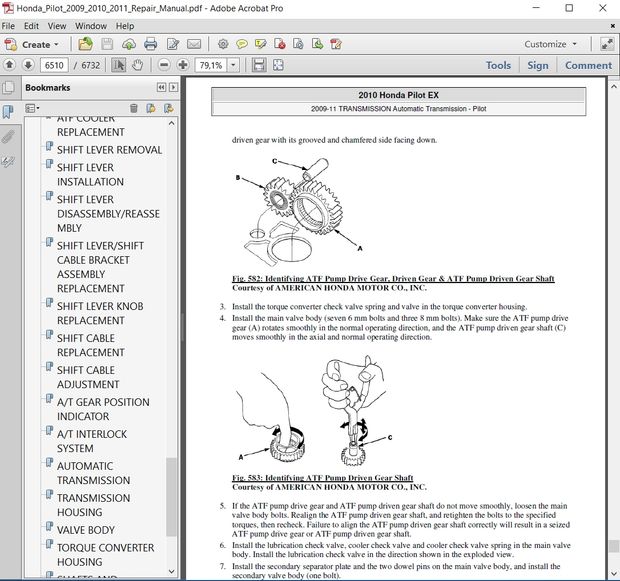Click the find current bookmark icon

169,108
